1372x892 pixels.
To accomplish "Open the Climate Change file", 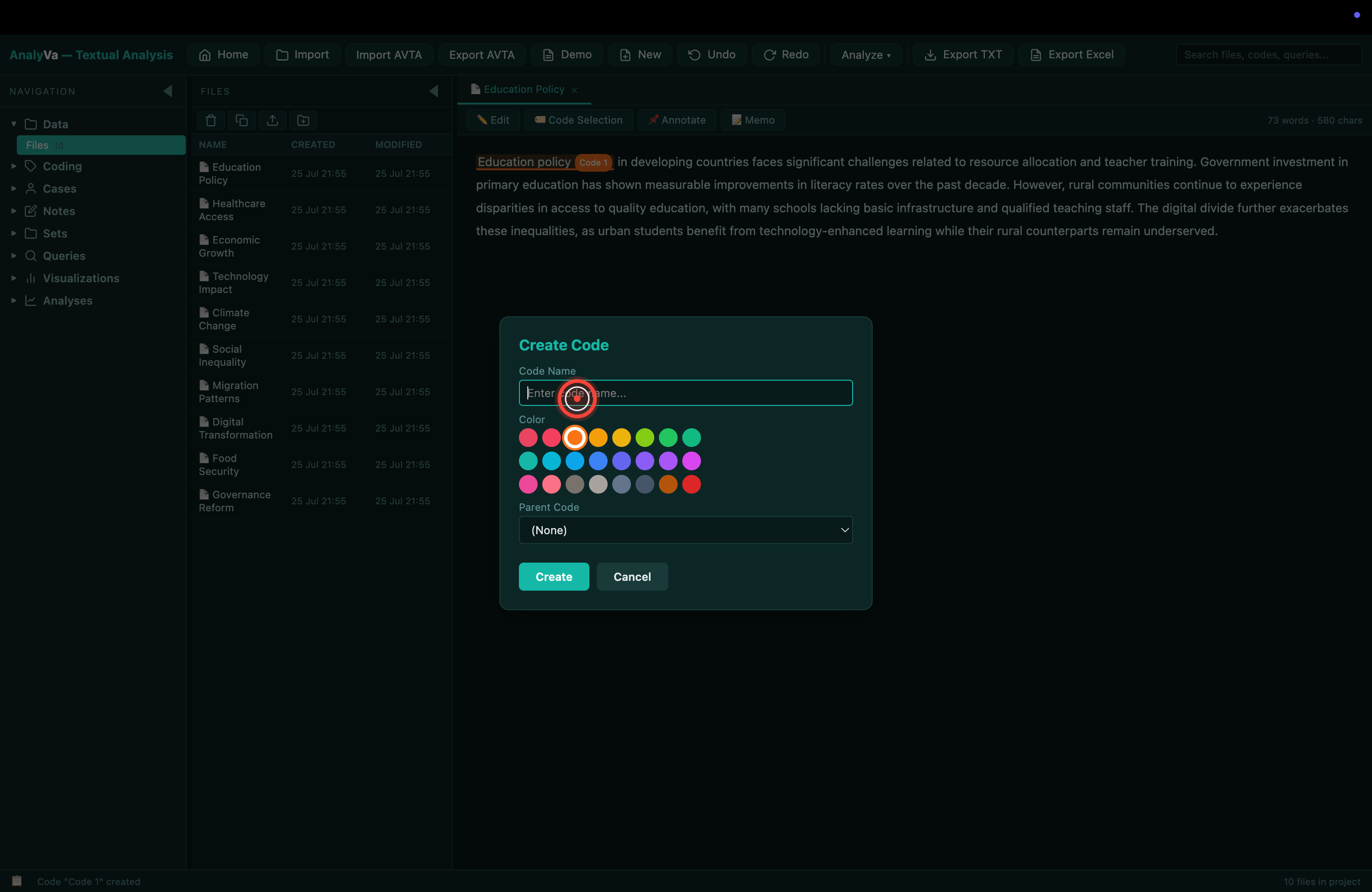I will [x=322, y=319].
